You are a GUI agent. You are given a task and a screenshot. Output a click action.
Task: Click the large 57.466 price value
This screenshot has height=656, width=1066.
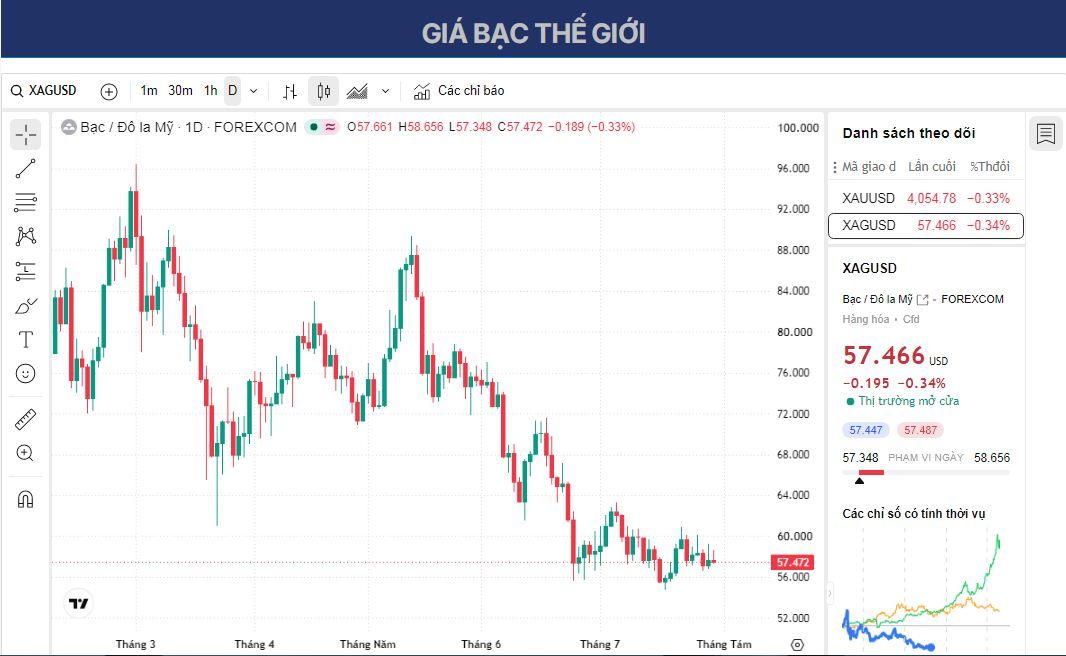click(x=884, y=356)
